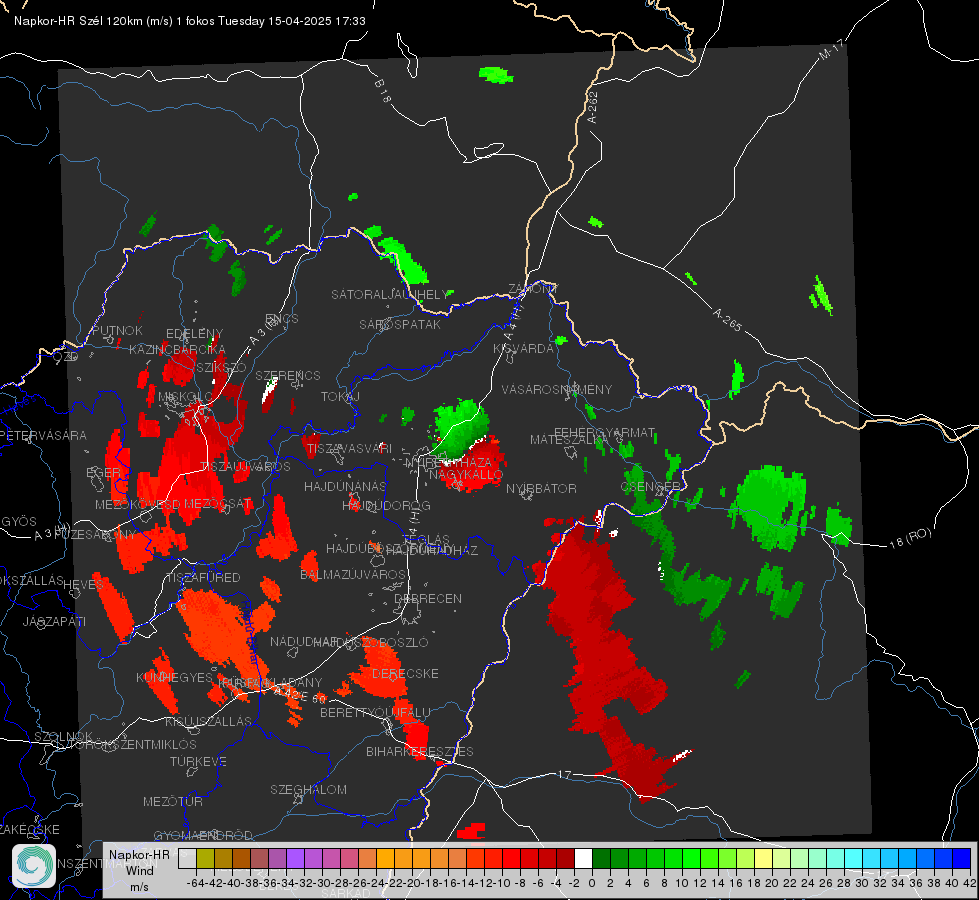The height and width of the screenshot is (900, 979).
Task: Select the SZERENCS town label
Action: click(x=288, y=375)
